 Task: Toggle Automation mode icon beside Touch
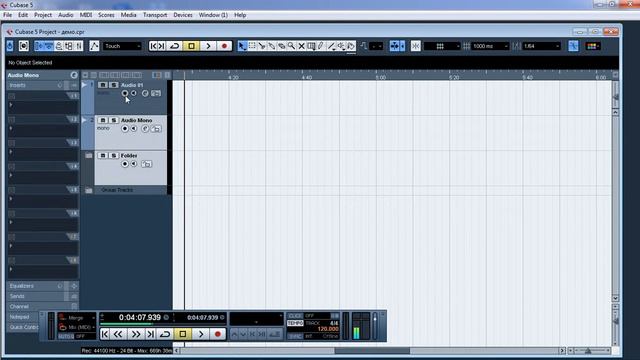point(94,46)
